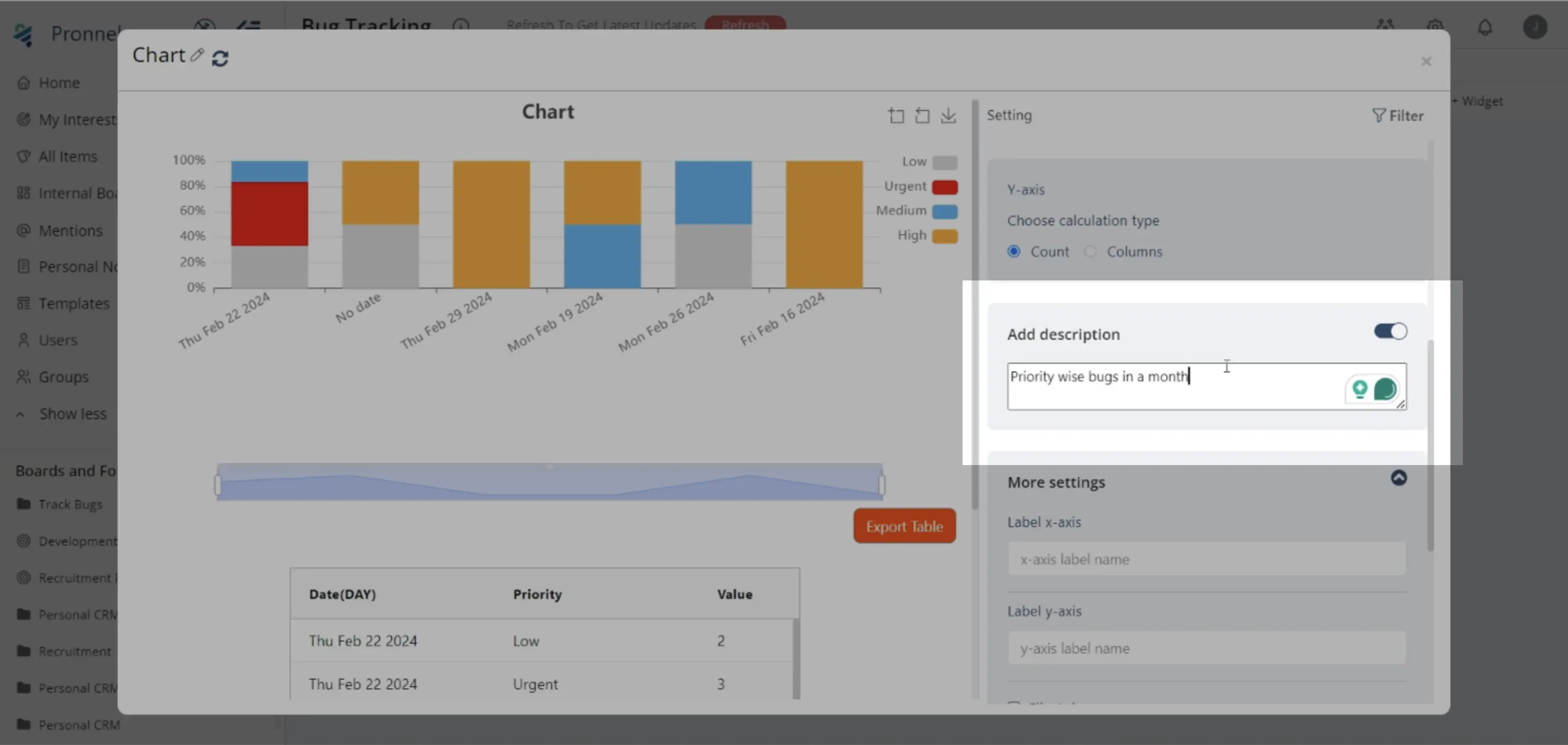Click the description text area
This screenshot has height=745, width=1568.
[x=1206, y=387]
